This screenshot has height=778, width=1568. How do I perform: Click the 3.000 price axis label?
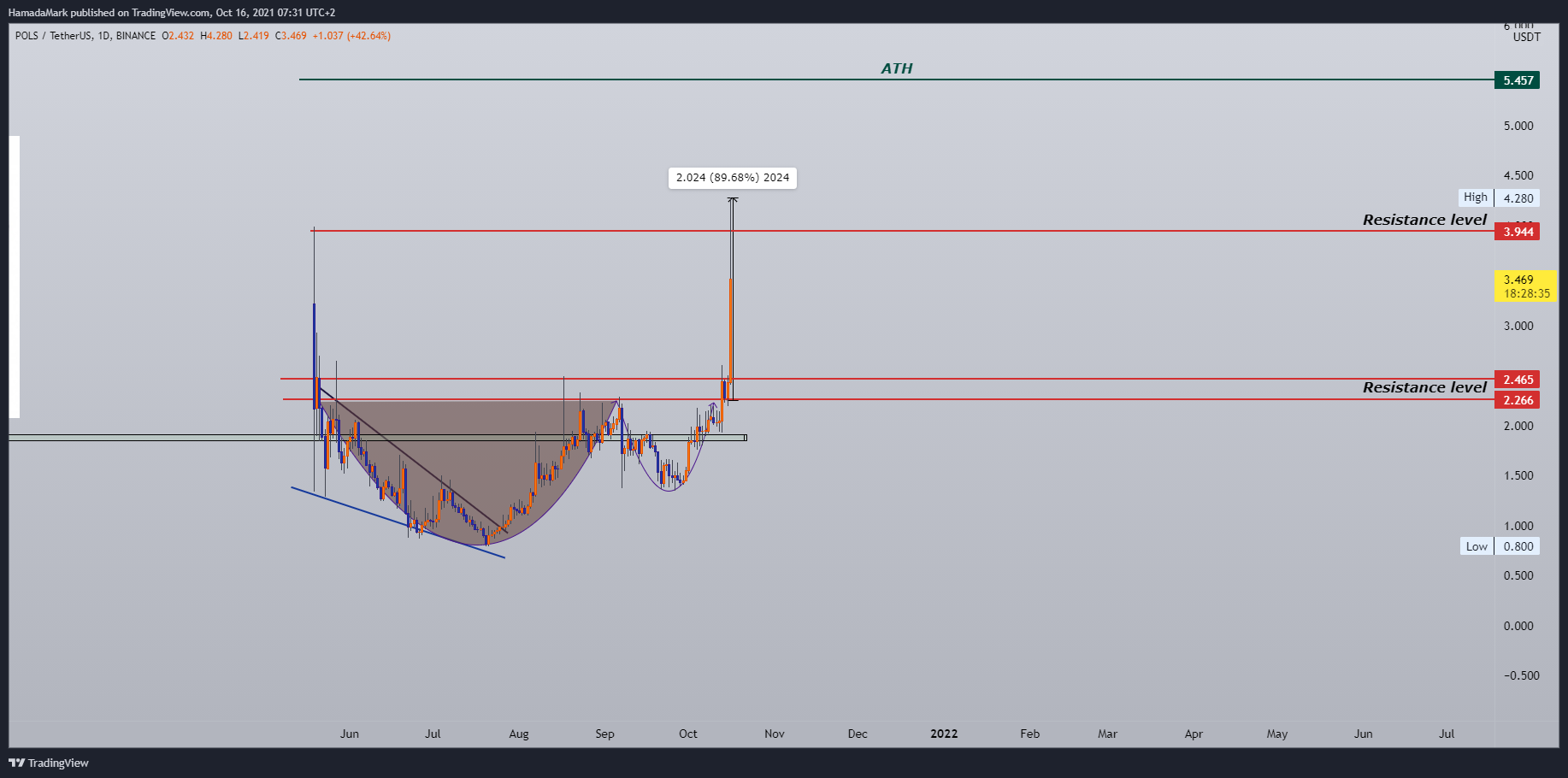(1518, 326)
